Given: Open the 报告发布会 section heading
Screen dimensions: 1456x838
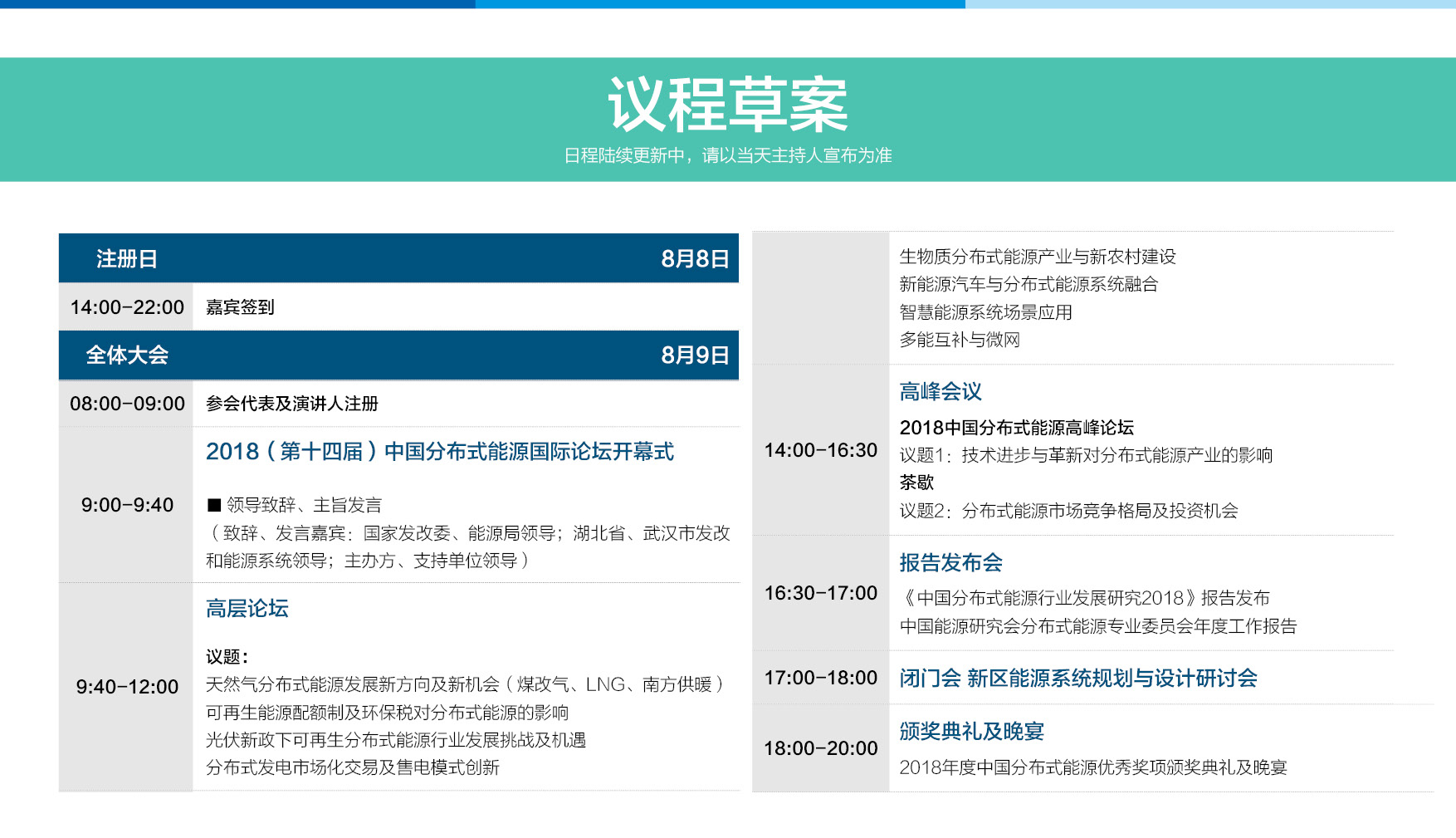Looking at the screenshot, I should 950,563.
